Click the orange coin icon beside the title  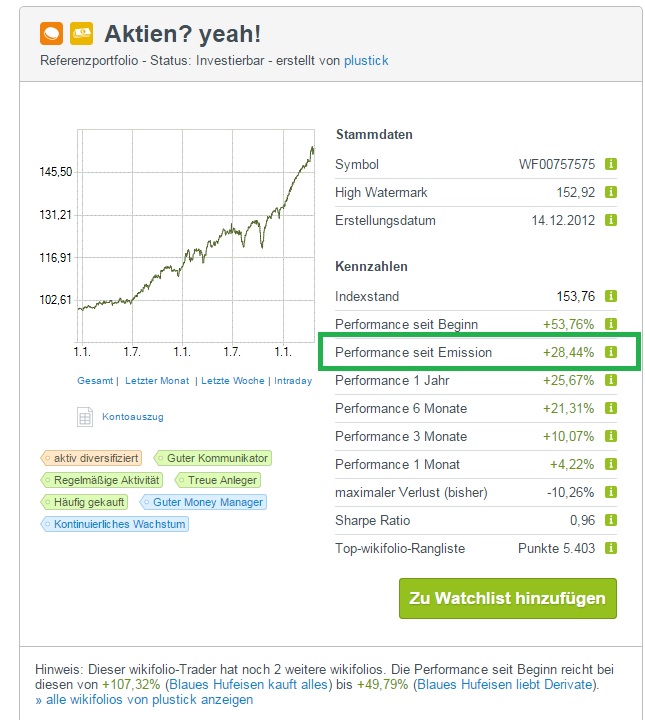coord(51,33)
